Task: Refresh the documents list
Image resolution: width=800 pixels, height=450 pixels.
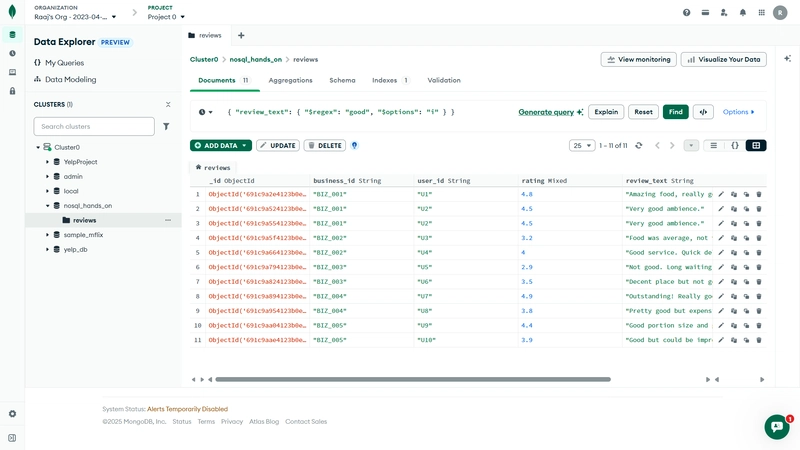Action: (638, 145)
